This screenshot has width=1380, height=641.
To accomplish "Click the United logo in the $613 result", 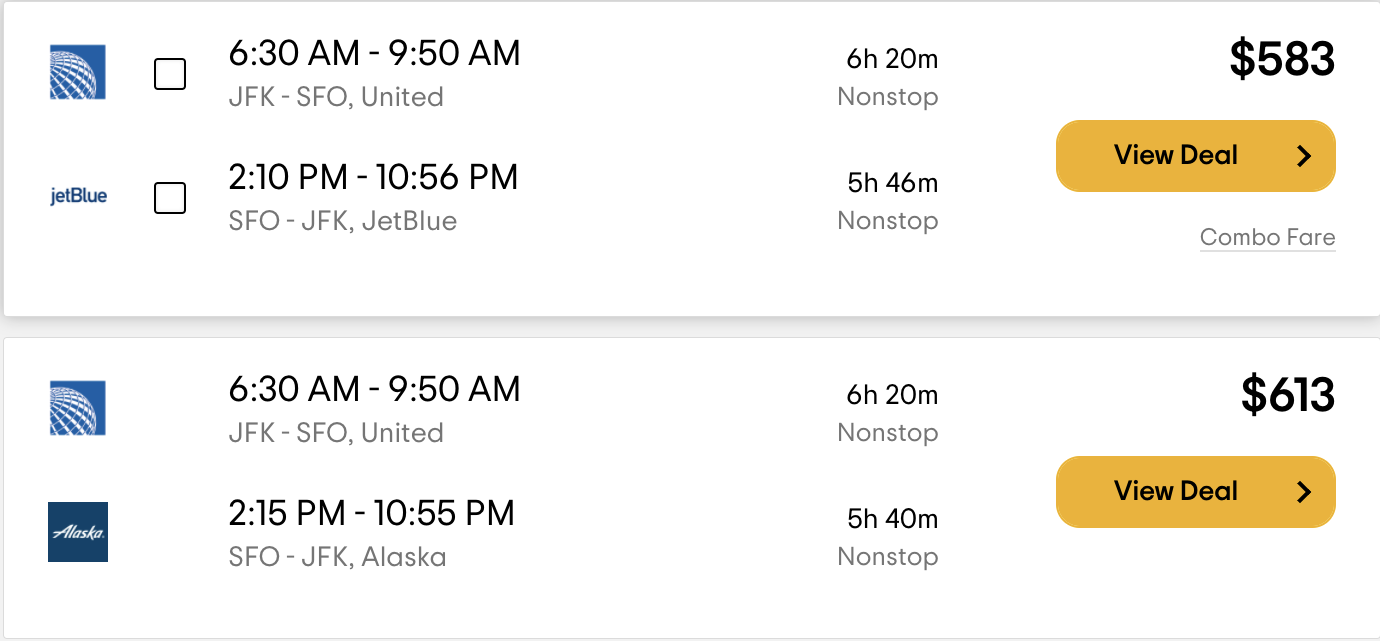I will tap(78, 408).
